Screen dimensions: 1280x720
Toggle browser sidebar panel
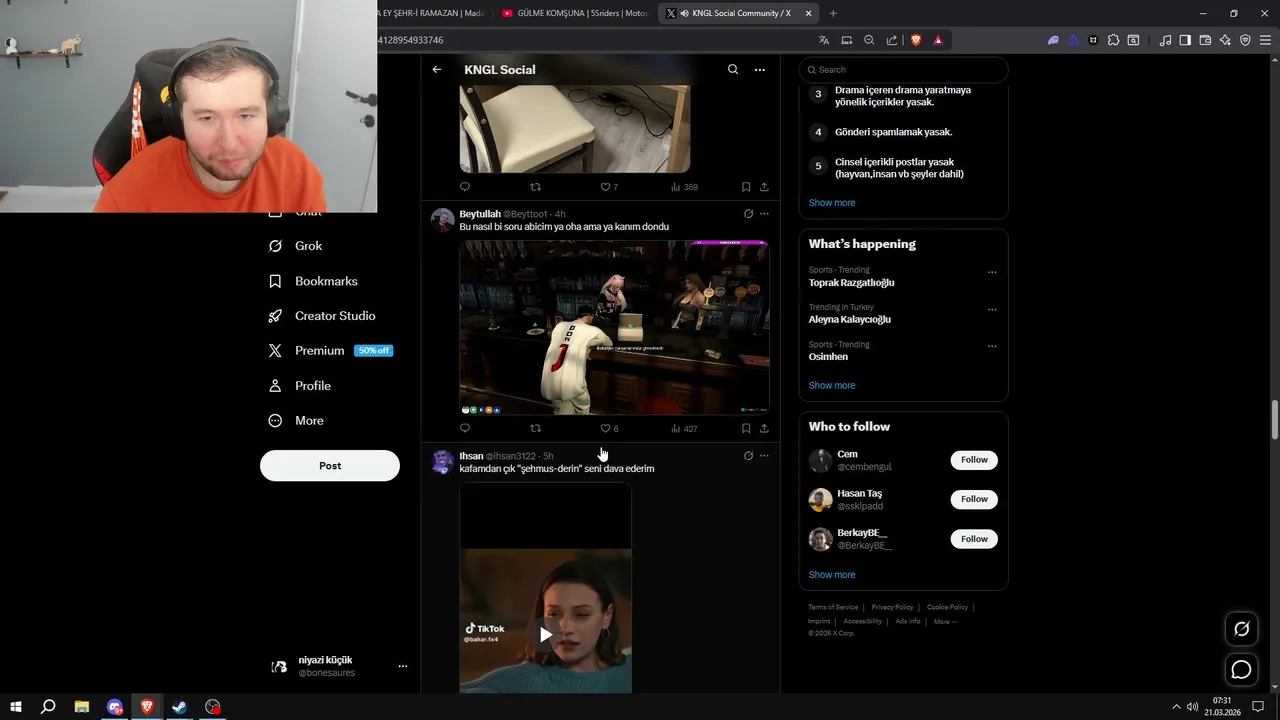[1185, 40]
